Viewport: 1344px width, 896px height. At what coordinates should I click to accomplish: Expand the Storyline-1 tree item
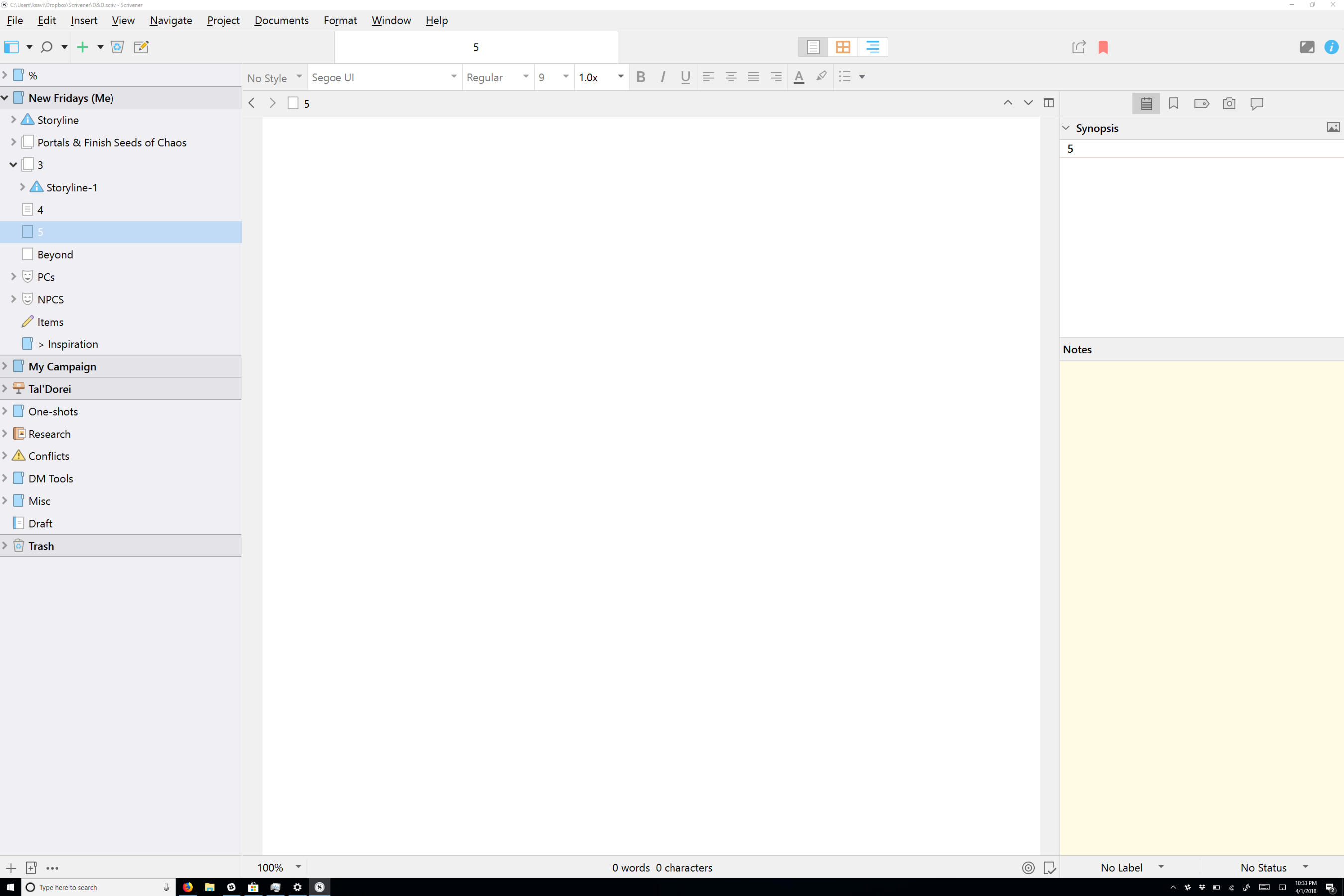(22, 187)
